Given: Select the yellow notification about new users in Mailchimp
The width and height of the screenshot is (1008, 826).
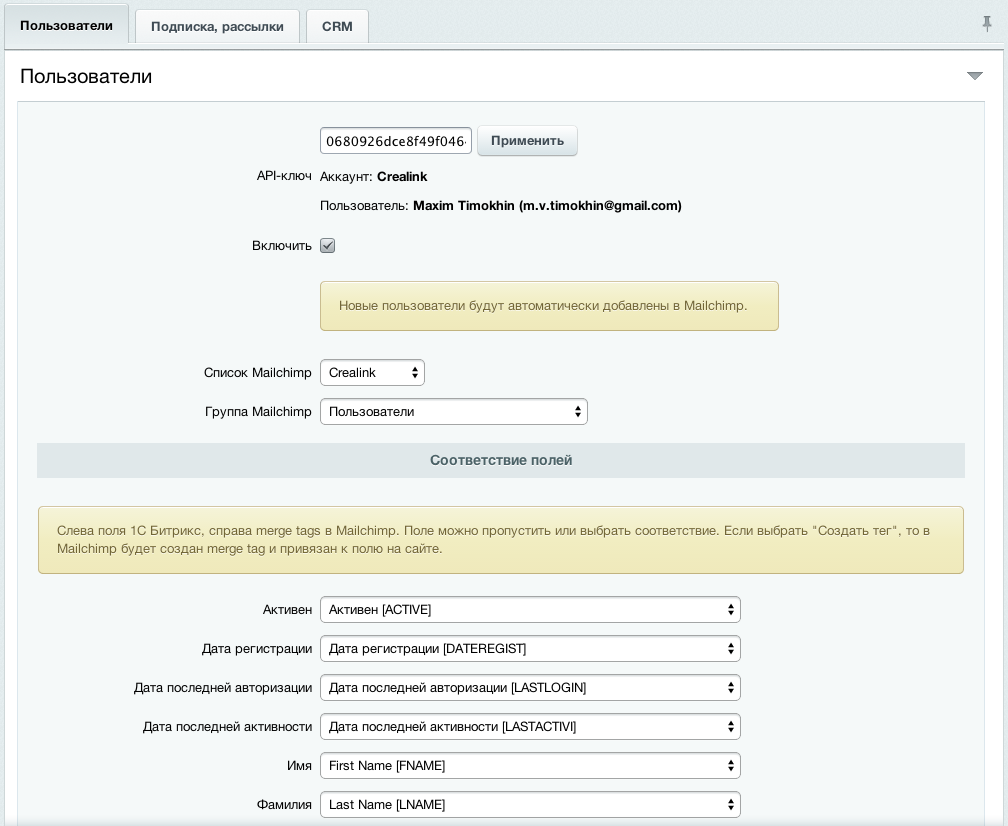Looking at the screenshot, I should coord(549,306).
